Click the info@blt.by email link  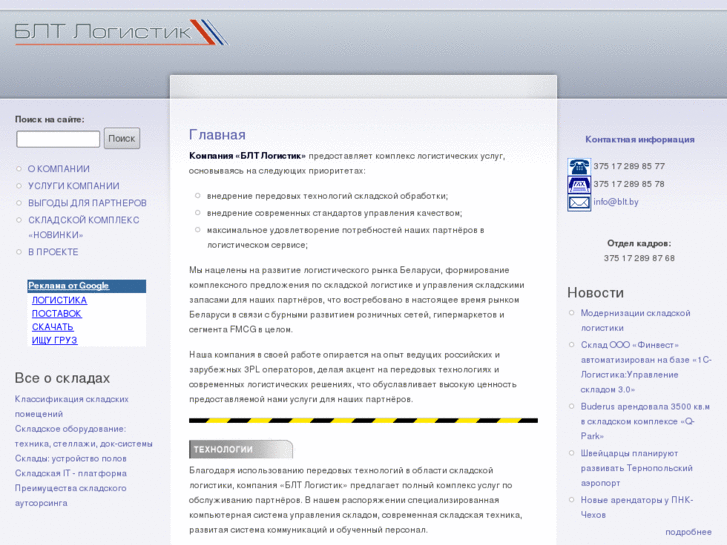(x=616, y=202)
